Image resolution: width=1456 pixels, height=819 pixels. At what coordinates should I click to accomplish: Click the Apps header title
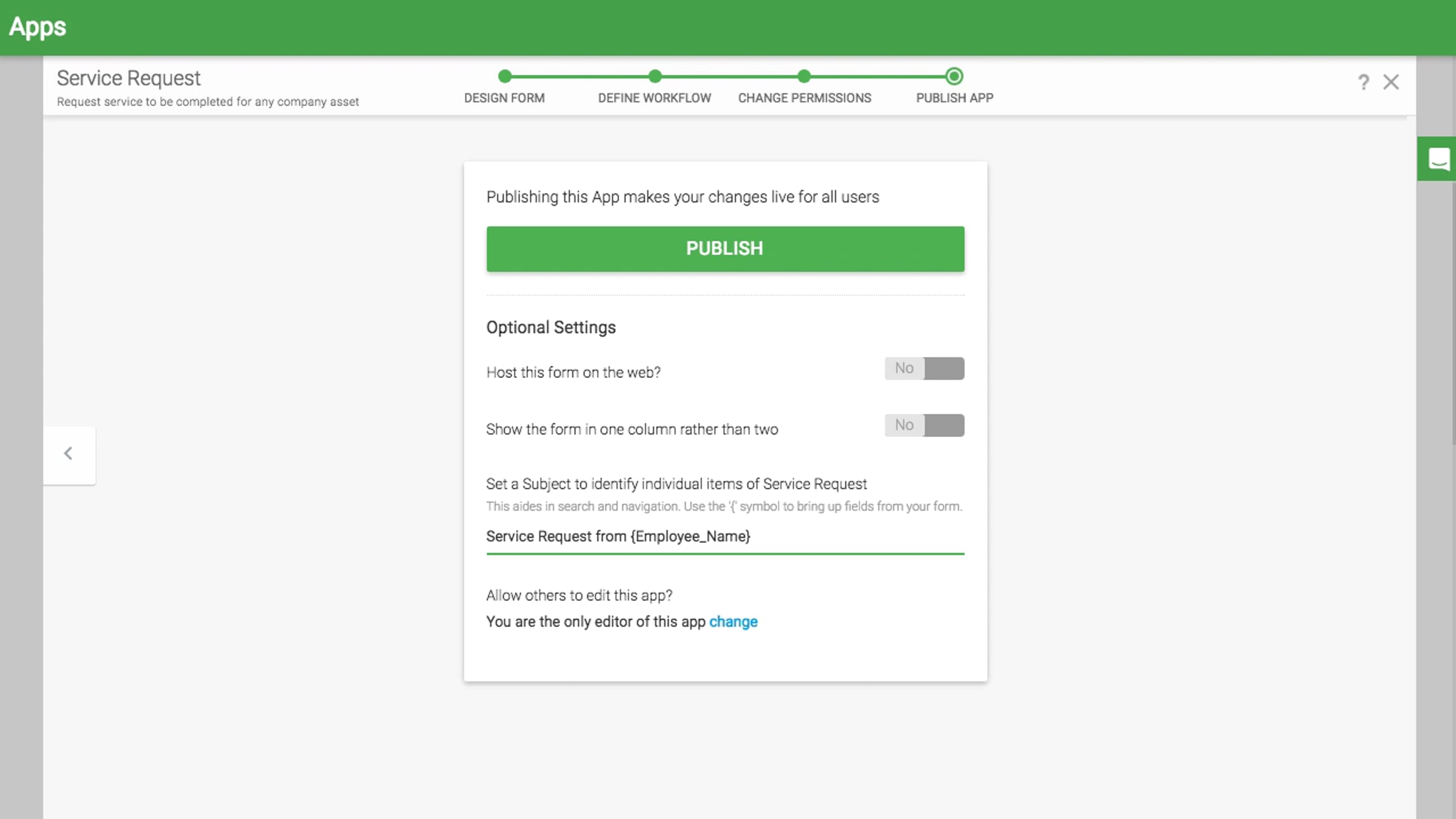coord(38,27)
